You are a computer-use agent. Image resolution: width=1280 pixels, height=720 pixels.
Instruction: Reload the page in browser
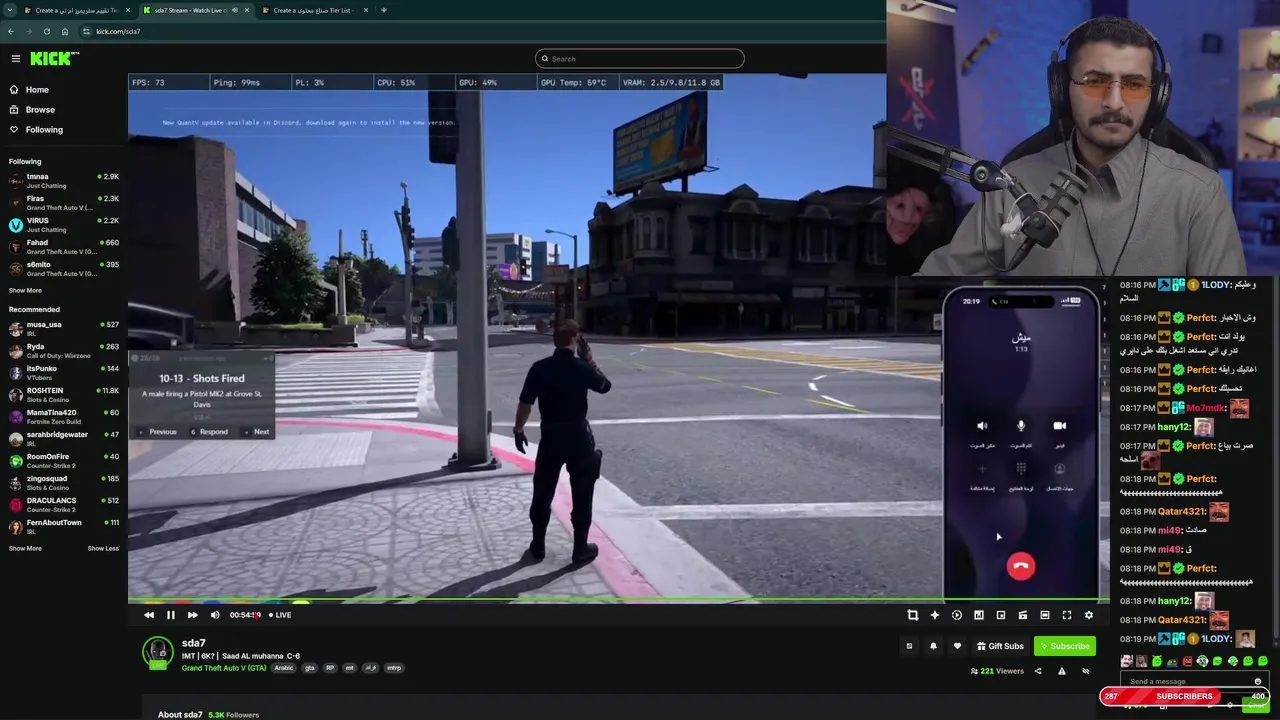point(47,31)
